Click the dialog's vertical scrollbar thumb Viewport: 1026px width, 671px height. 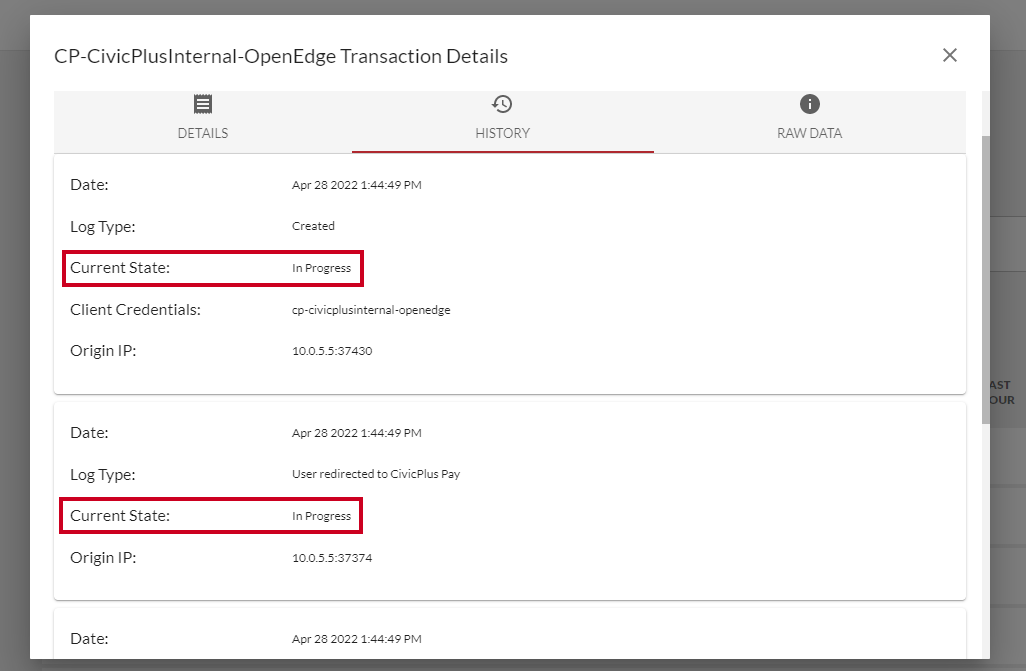point(985,280)
